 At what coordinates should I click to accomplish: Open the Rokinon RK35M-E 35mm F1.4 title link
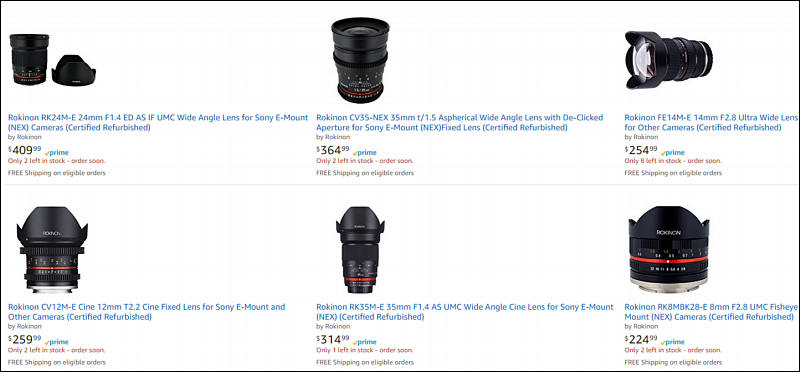pyautogui.click(x=465, y=312)
